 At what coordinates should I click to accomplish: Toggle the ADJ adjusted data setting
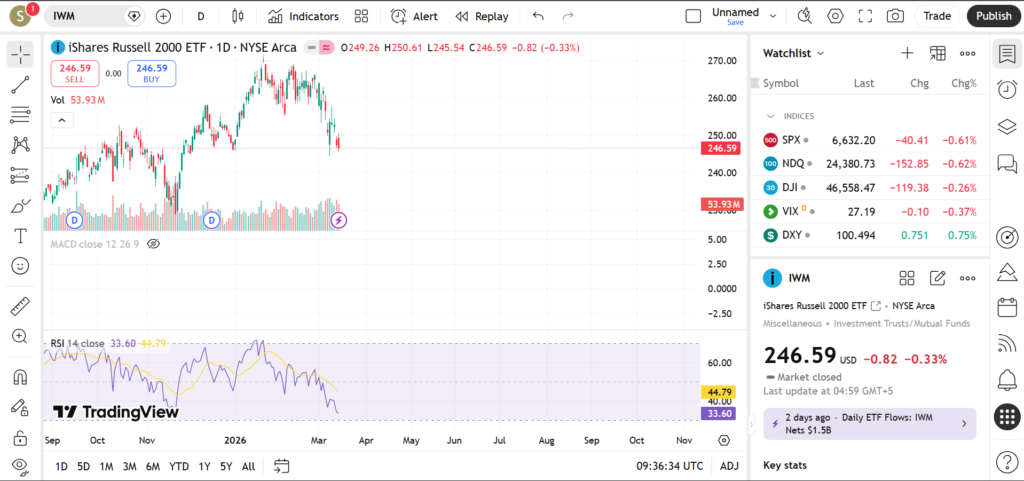730,466
